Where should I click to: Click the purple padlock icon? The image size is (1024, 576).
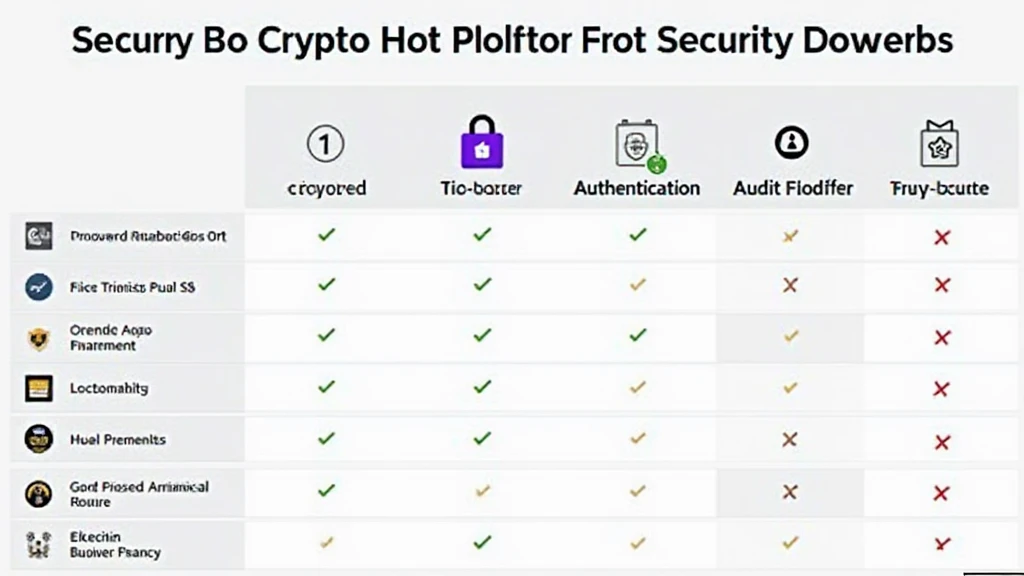point(482,142)
